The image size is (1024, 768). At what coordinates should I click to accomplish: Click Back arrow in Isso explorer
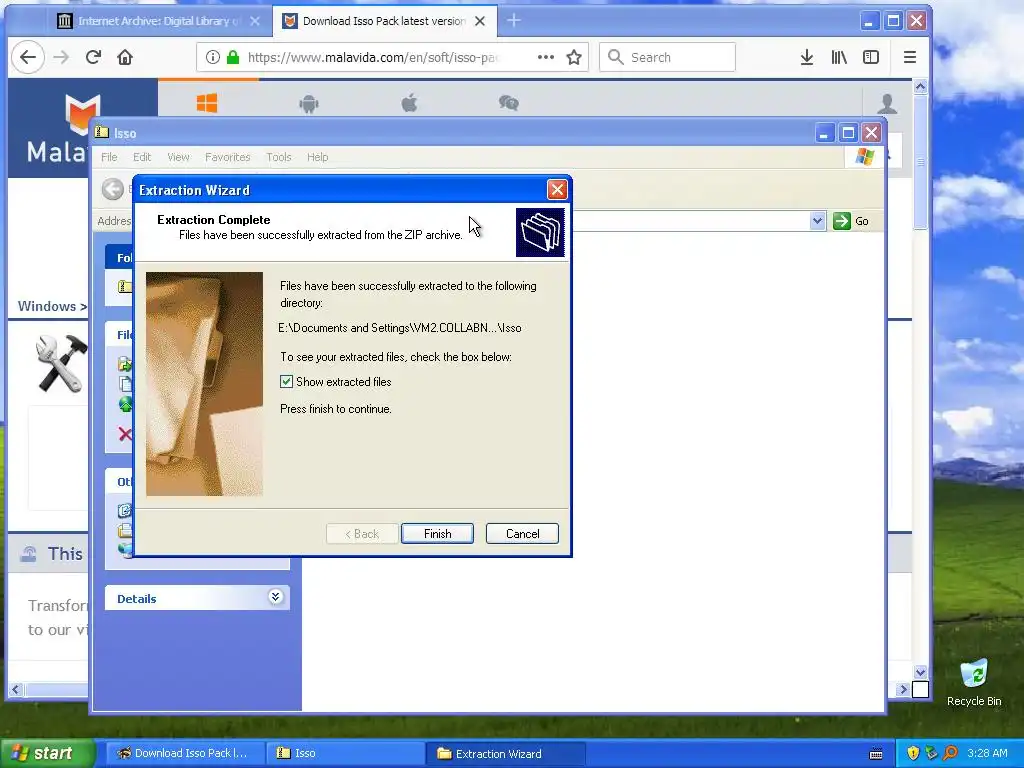click(x=113, y=189)
